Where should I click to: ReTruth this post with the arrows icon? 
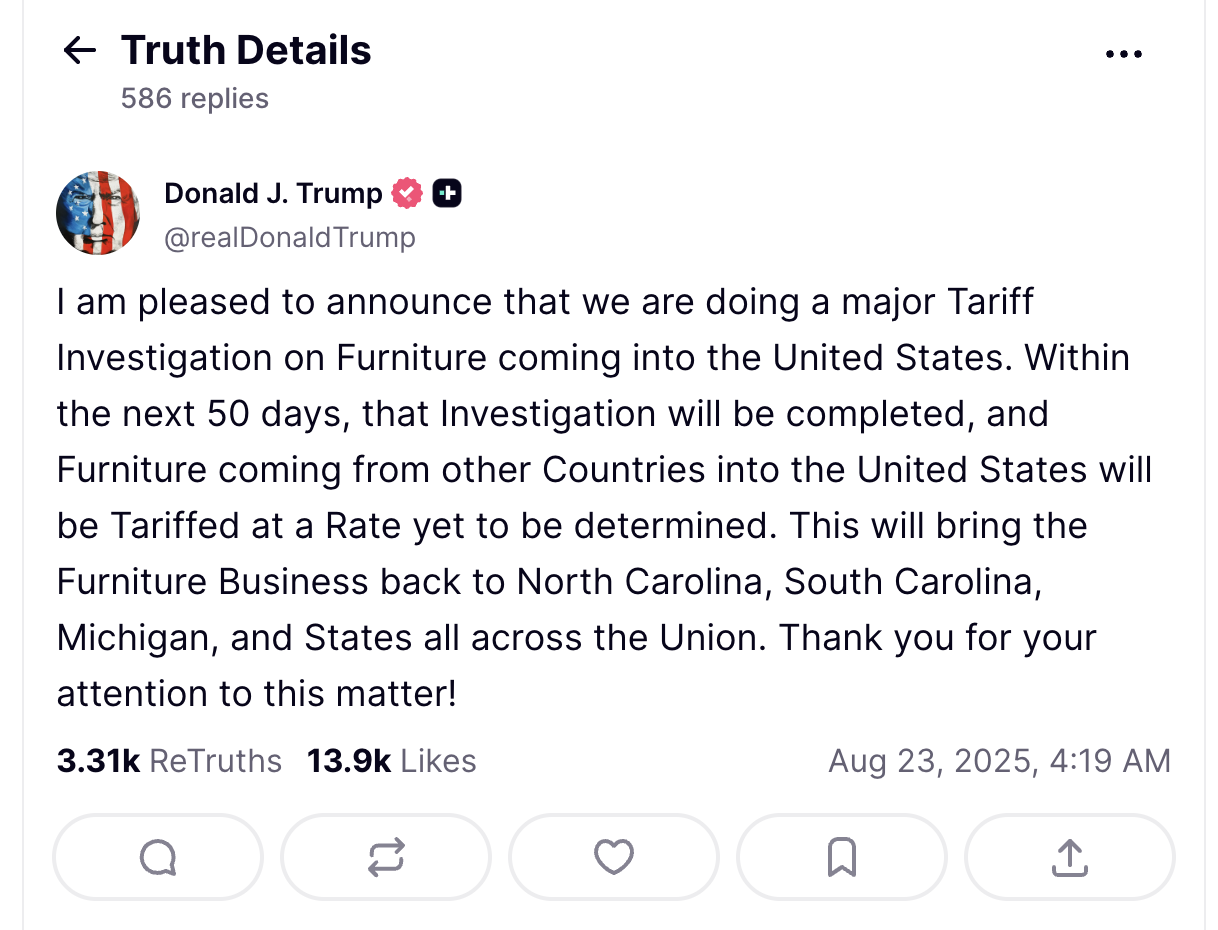[x=386, y=857]
